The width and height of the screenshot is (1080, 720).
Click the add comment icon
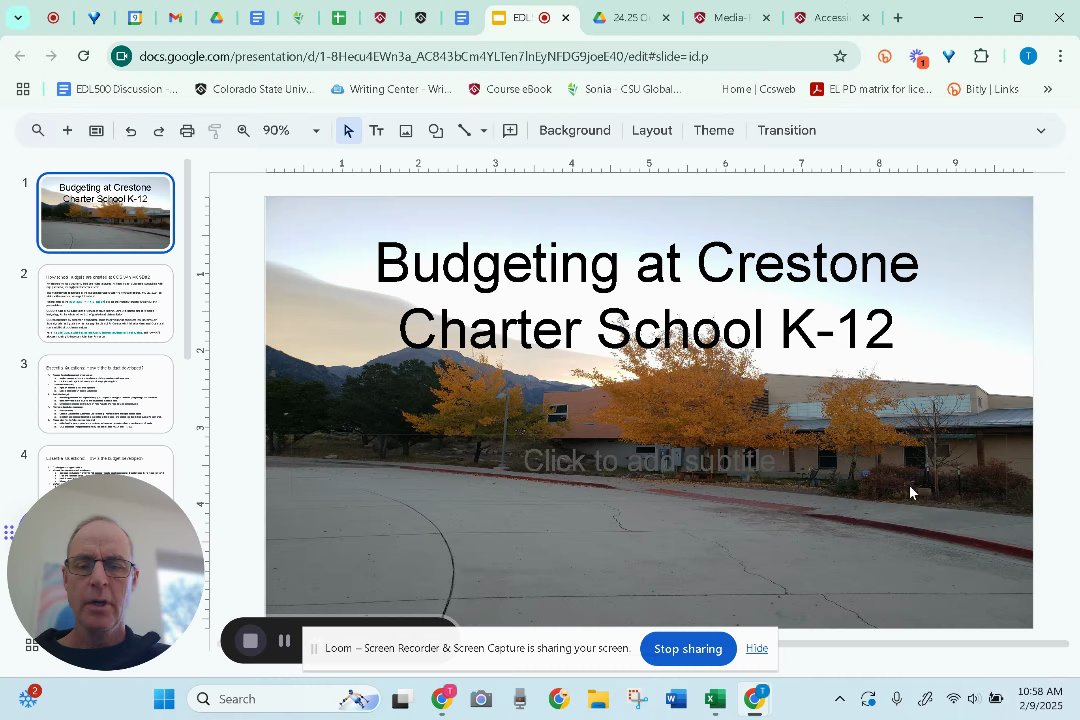tap(510, 131)
